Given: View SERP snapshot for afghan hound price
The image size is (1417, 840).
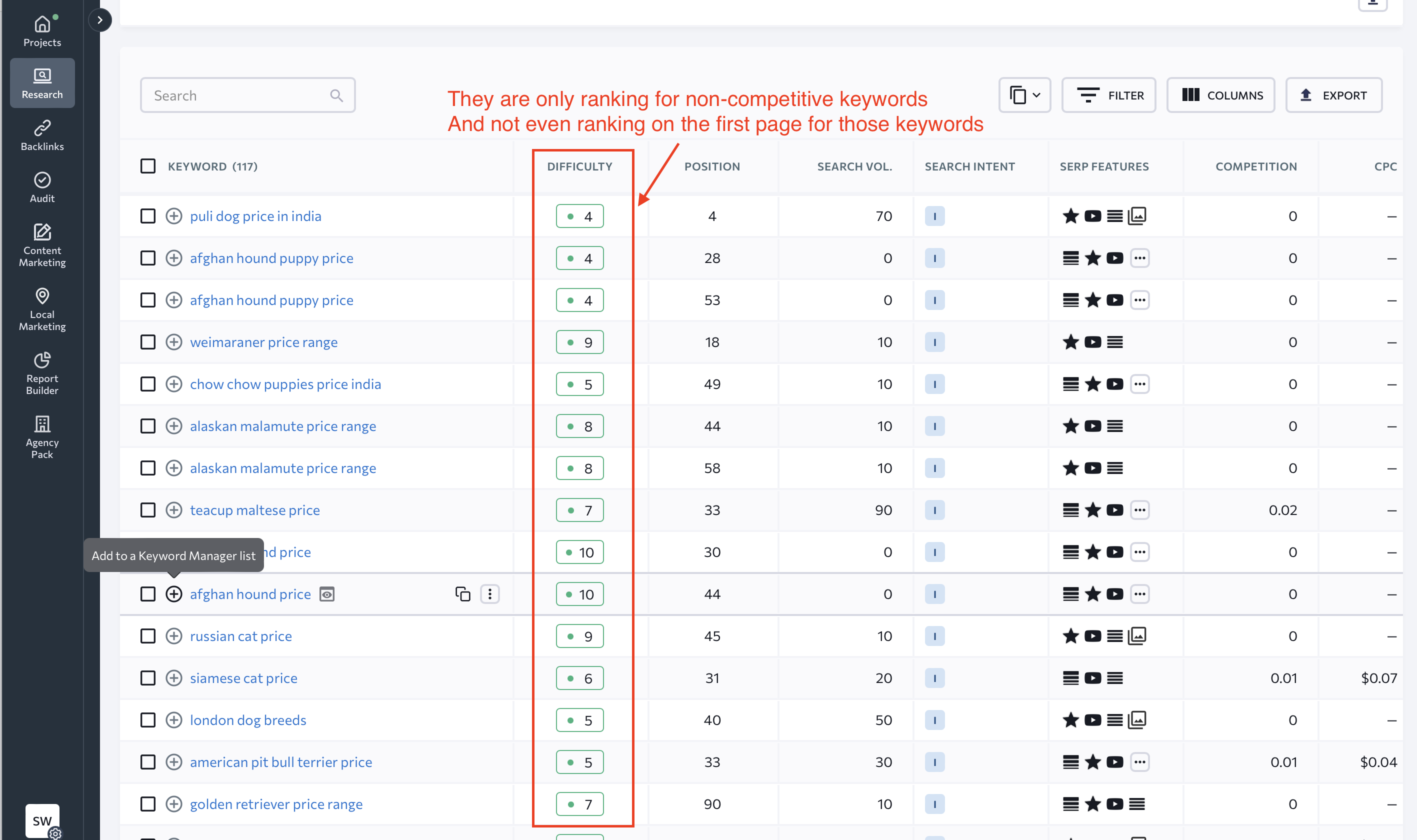Looking at the screenshot, I should 327,594.
